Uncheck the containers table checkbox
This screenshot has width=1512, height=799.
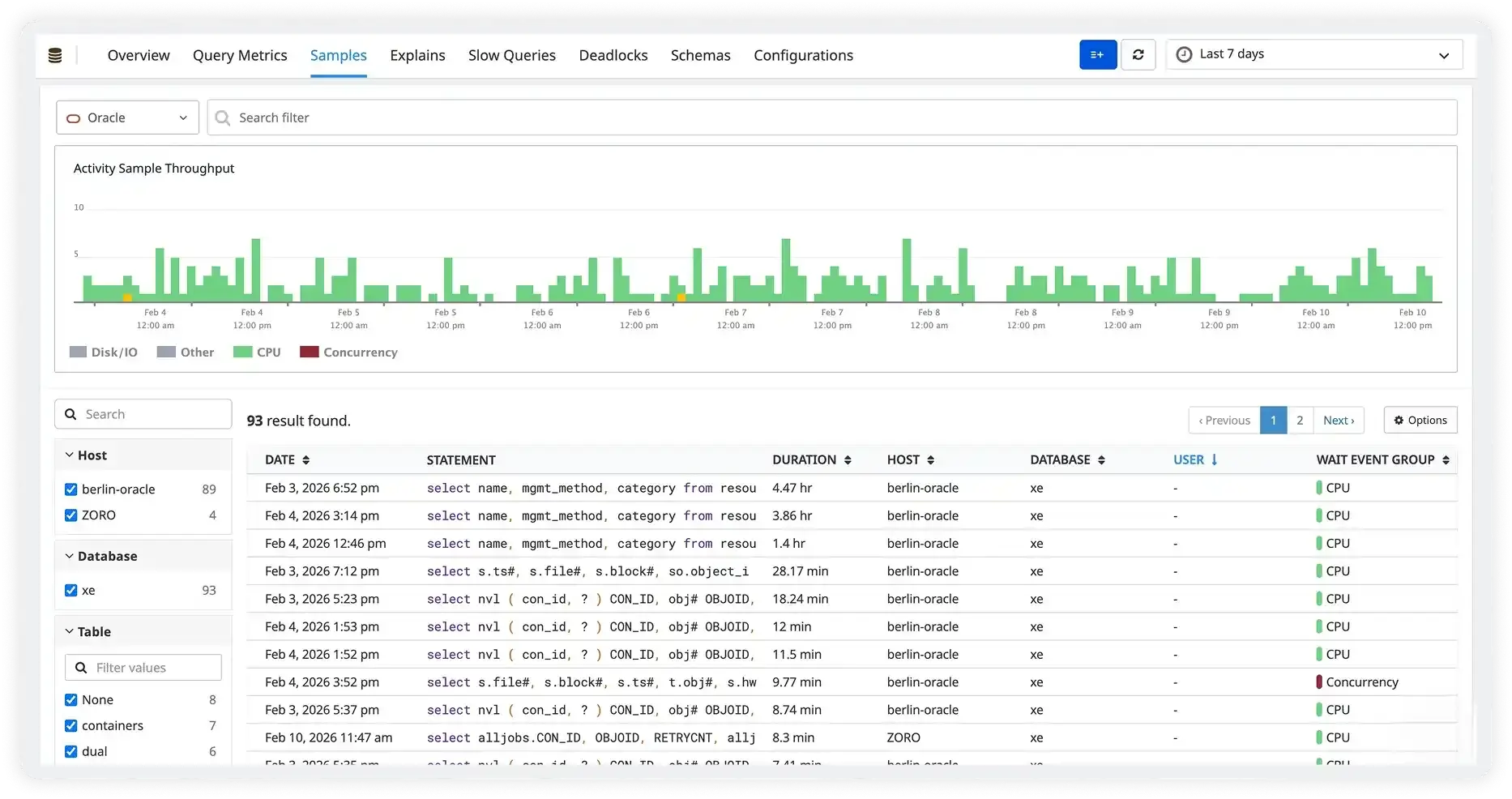[71, 726]
